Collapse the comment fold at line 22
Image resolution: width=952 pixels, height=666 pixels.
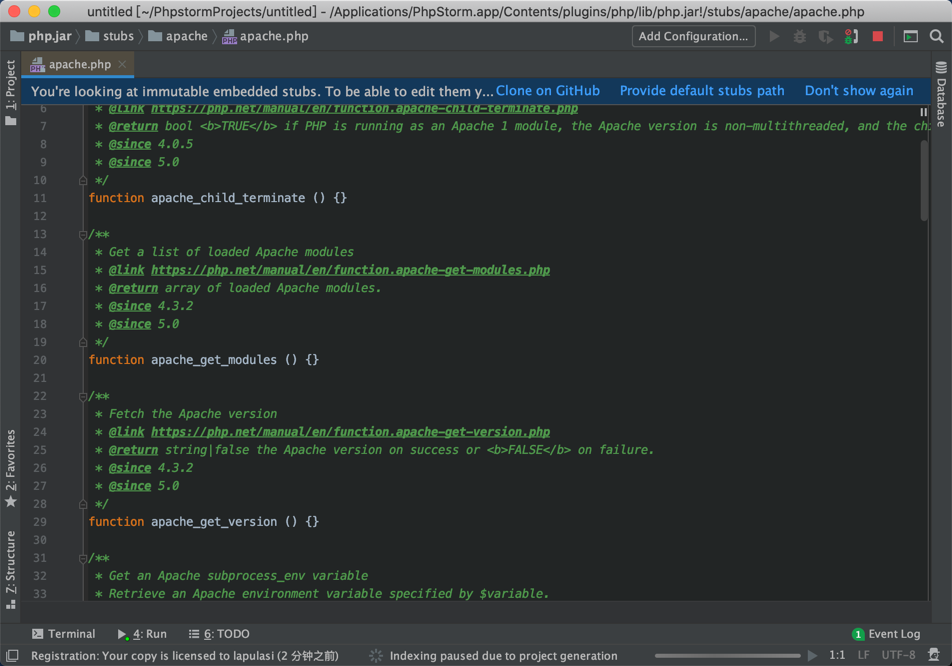pos(82,396)
